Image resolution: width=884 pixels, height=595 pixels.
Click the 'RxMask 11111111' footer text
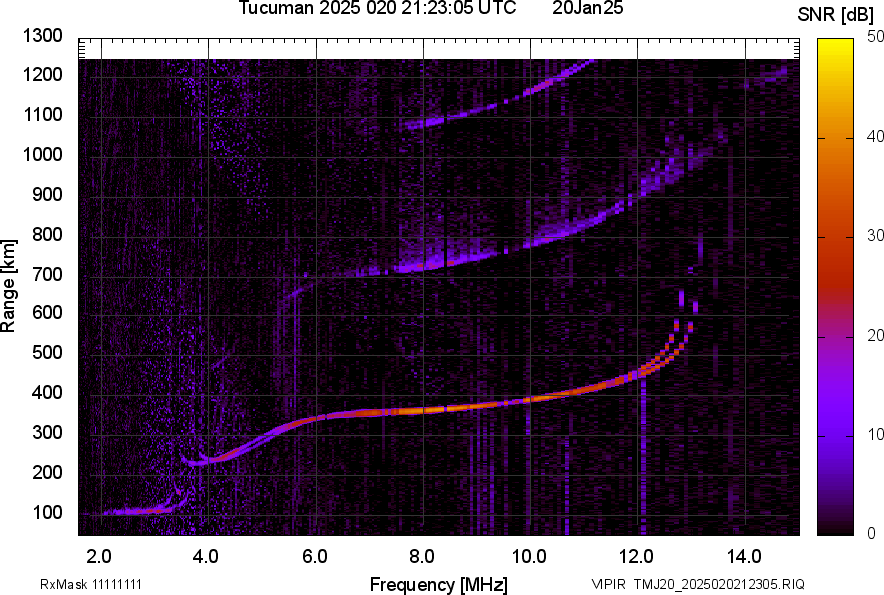click(91, 584)
